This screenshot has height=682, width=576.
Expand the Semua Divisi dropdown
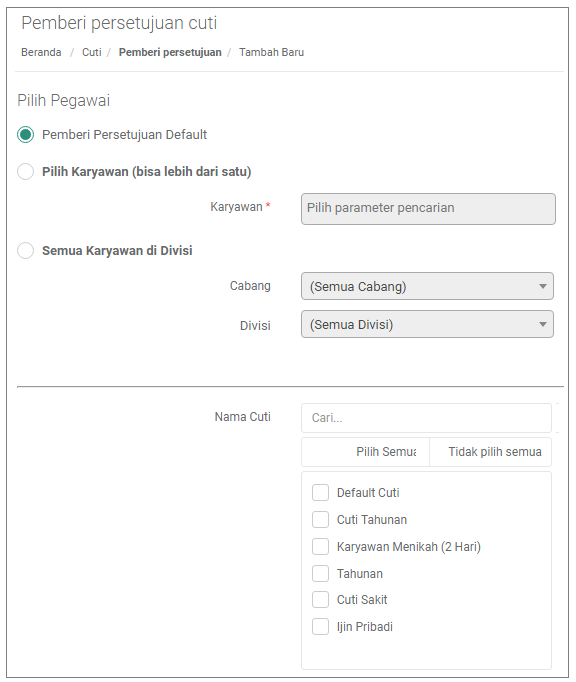427,324
